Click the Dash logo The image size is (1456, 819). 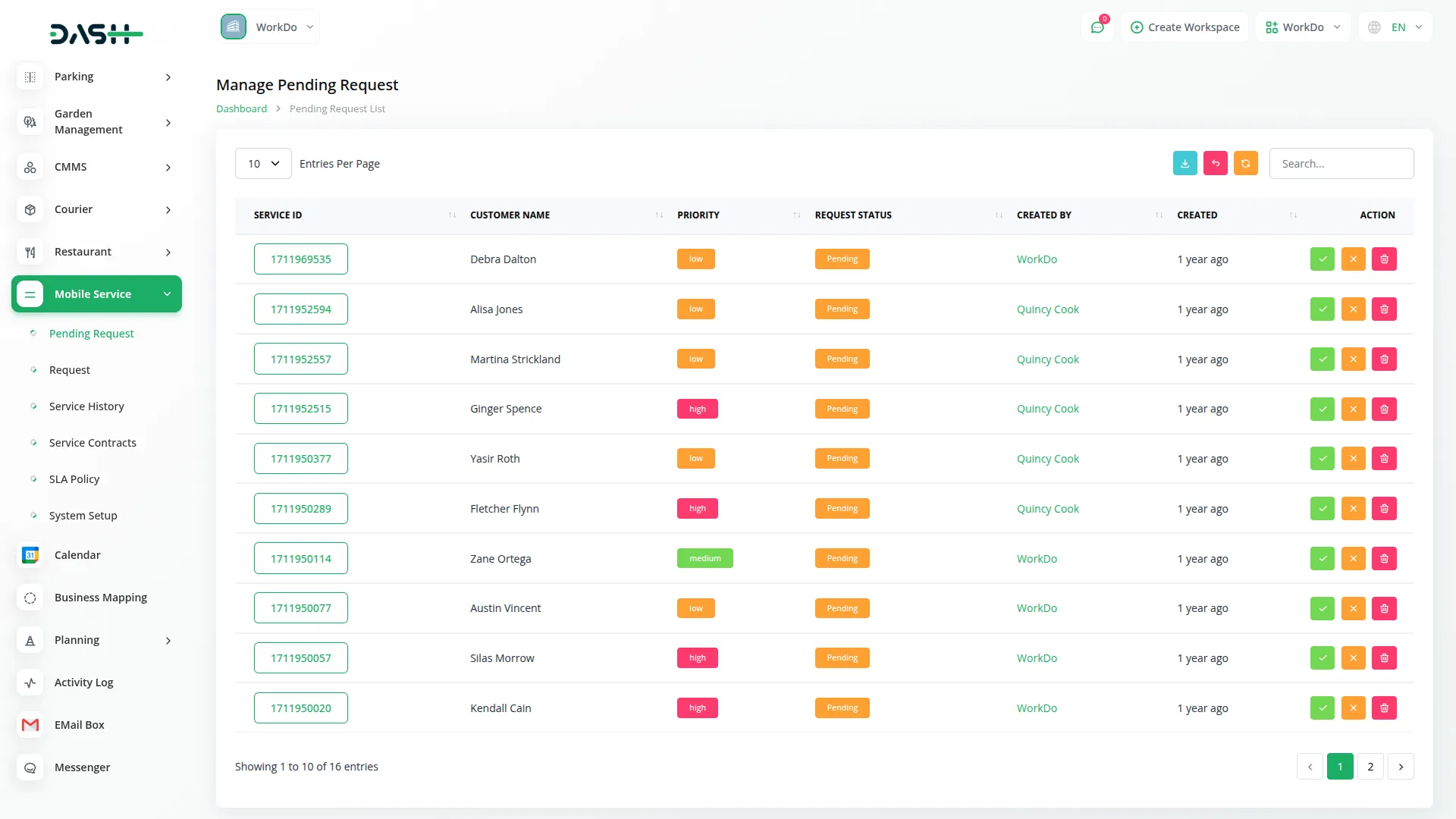coord(96,33)
